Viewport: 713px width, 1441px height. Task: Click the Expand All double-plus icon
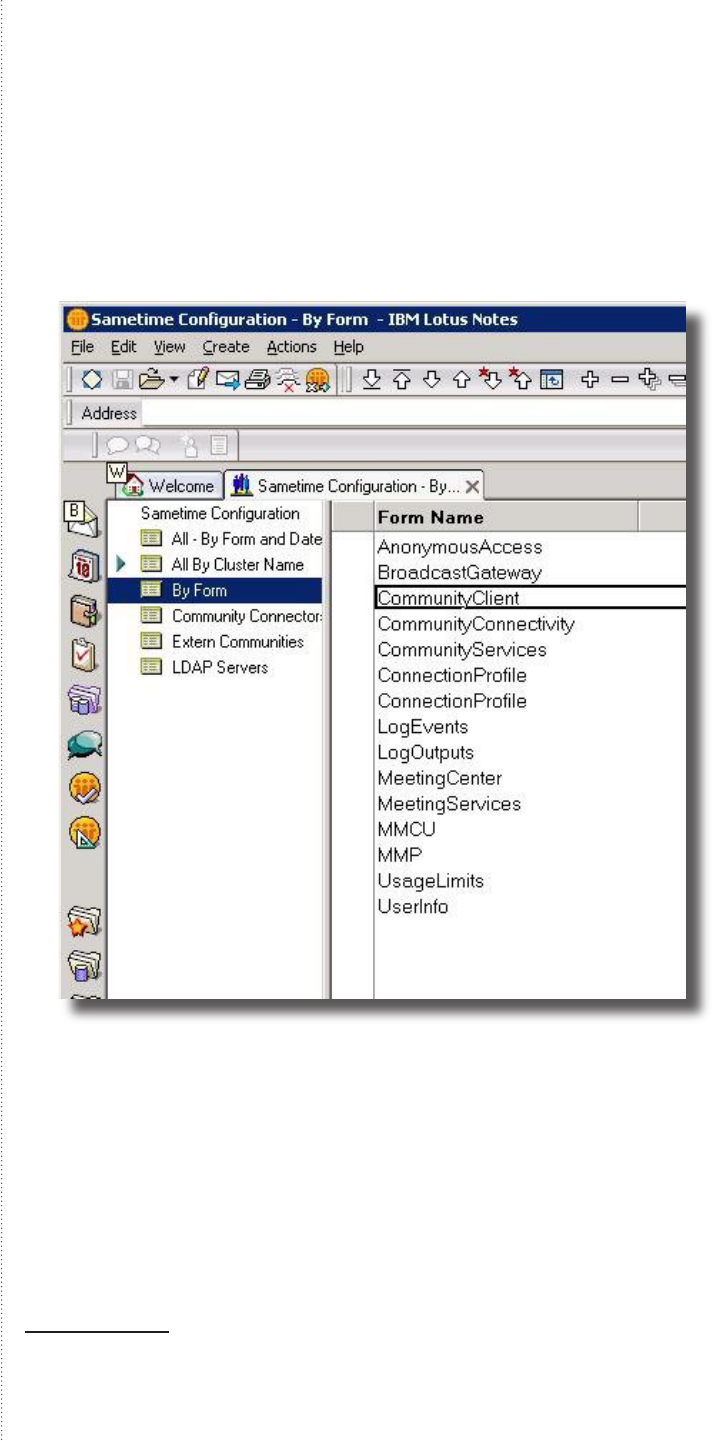click(650, 379)
